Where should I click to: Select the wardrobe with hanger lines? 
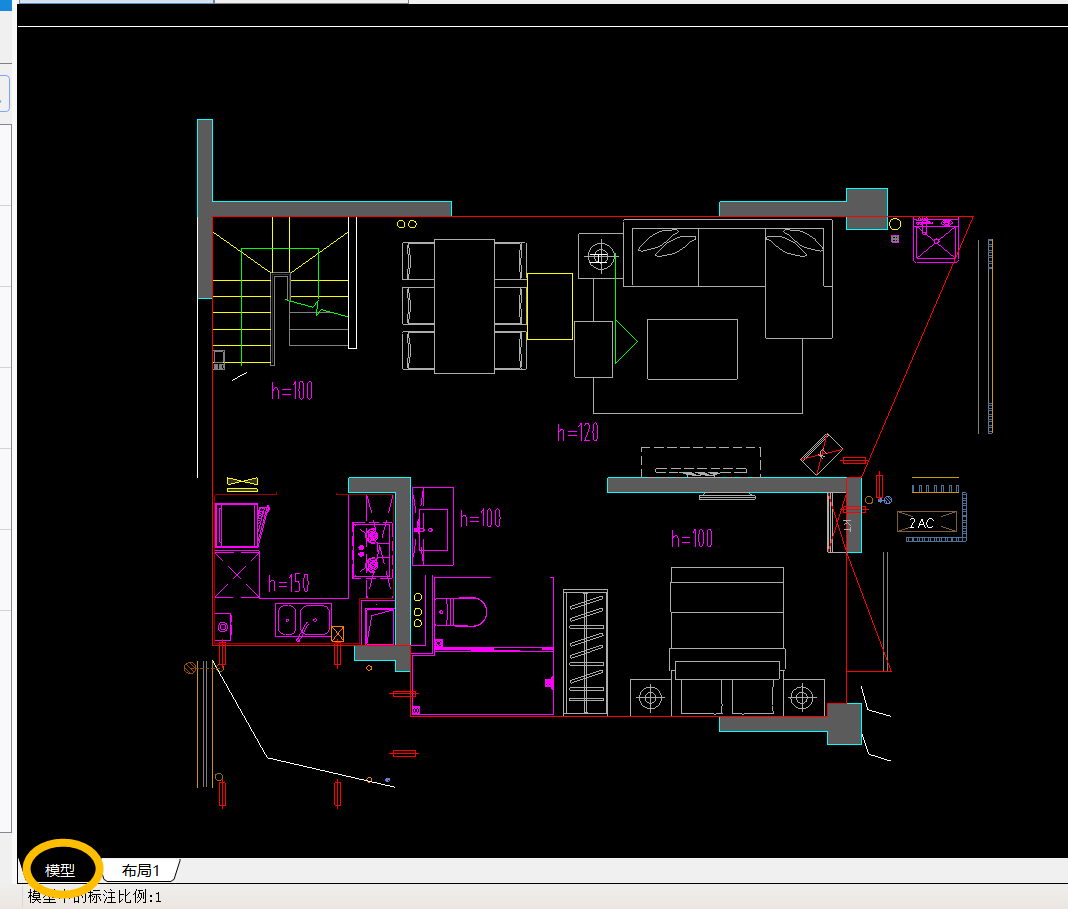click(586, 652)
